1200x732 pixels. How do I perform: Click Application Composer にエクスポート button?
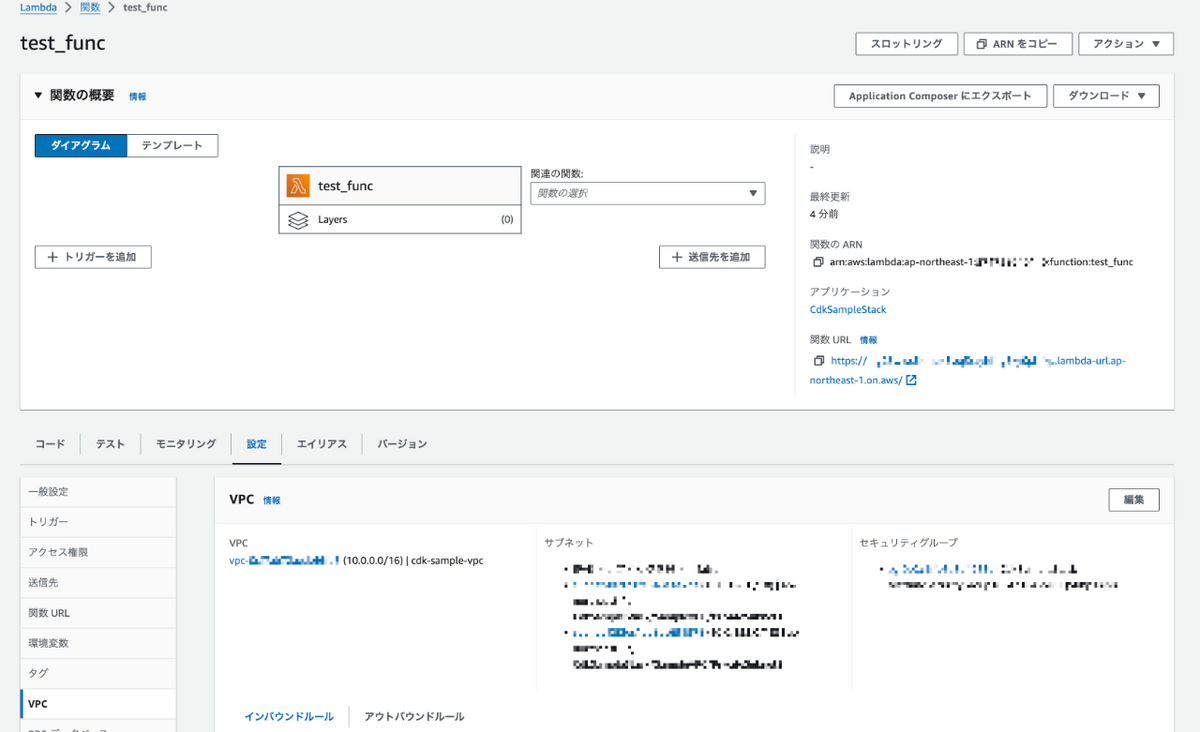tap(940, 96)
